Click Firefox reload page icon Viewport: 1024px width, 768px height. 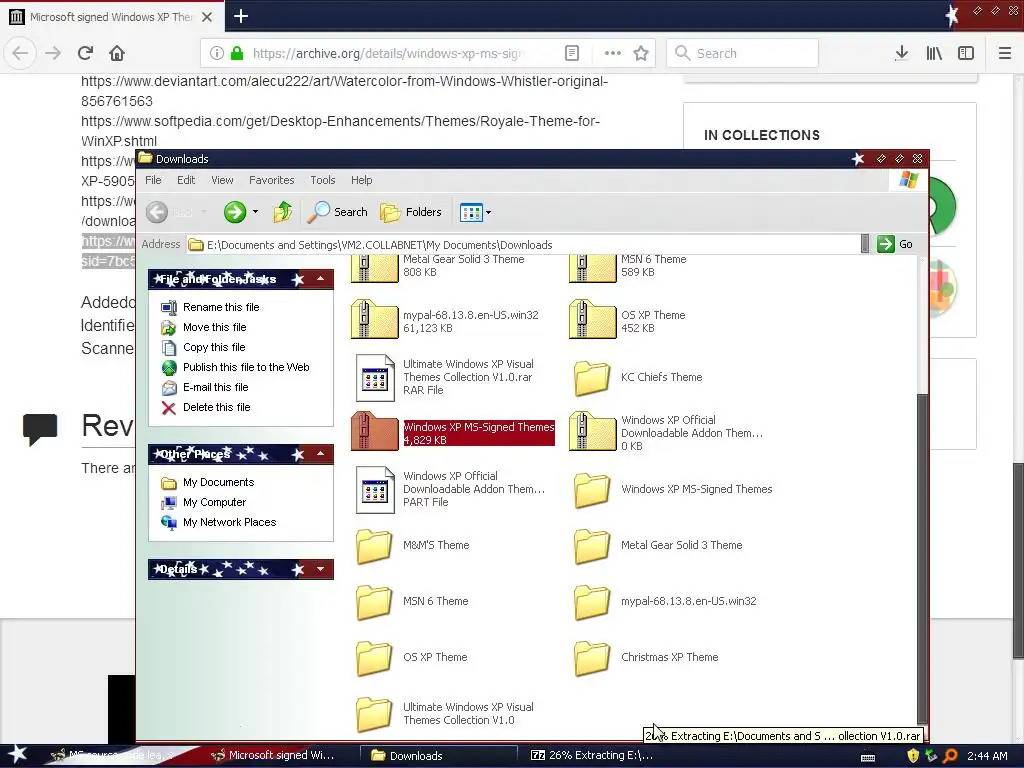click(85, 53)
